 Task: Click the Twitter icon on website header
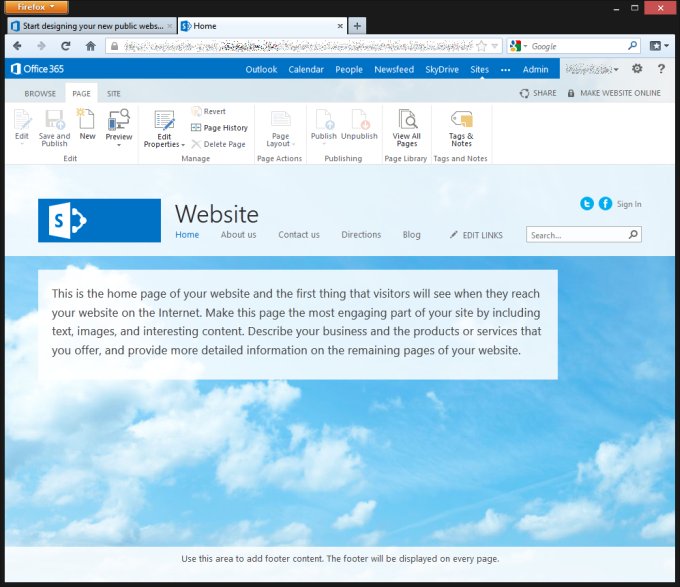[587, 203]
